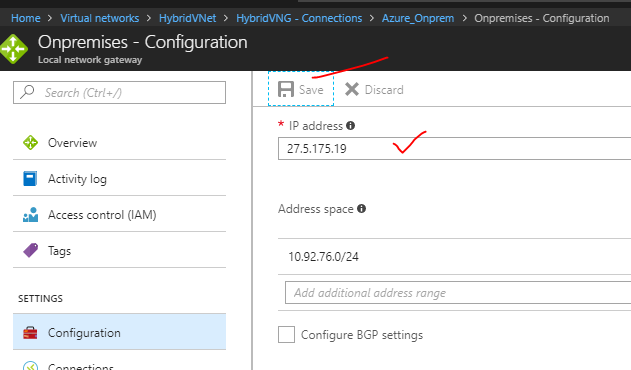Open Tags in the sidebar menu
This screenshot has width=631, height=370.
click(x=120, y=250)
